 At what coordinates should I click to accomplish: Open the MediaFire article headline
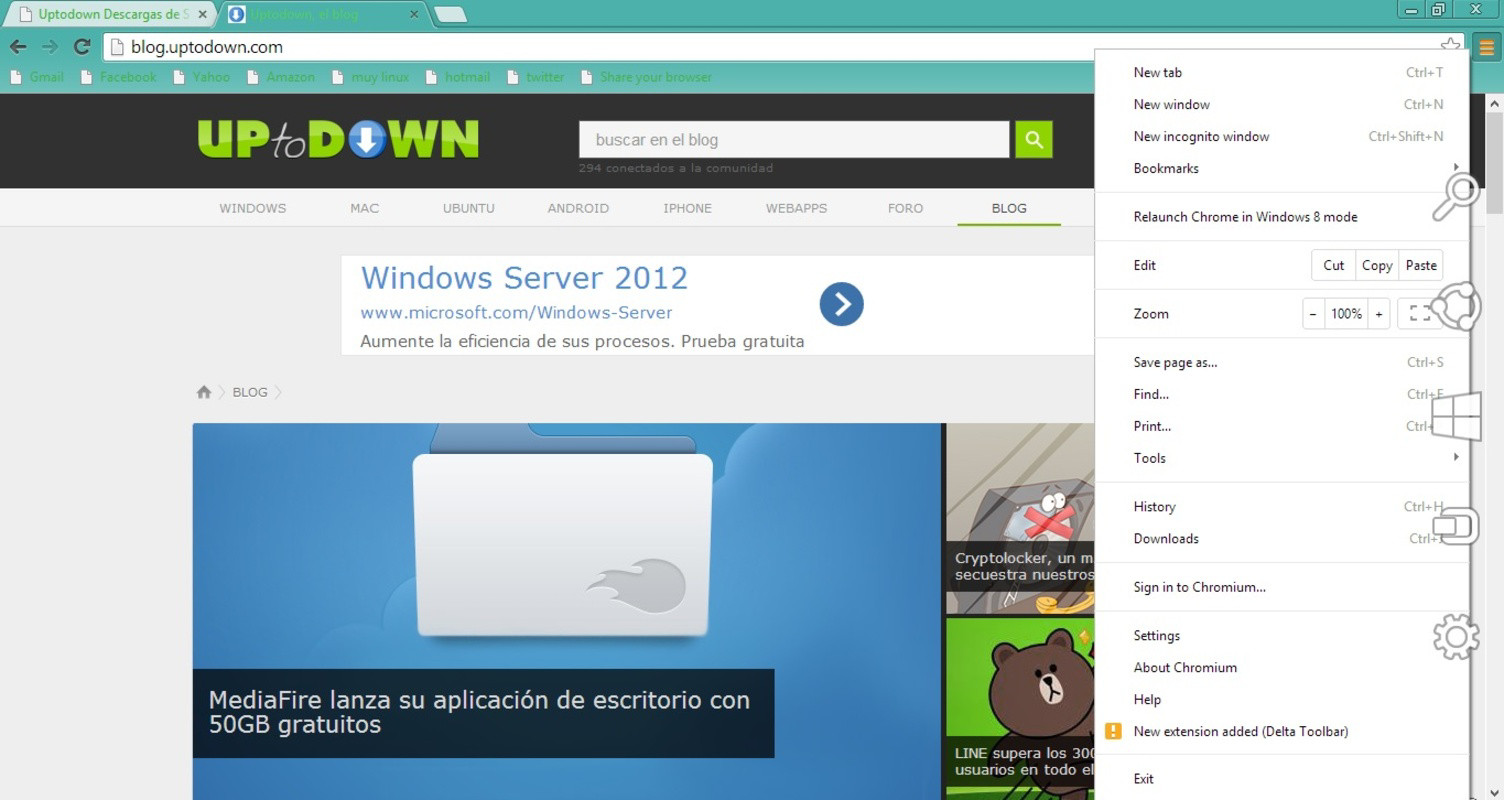click(x=479, y=712)
